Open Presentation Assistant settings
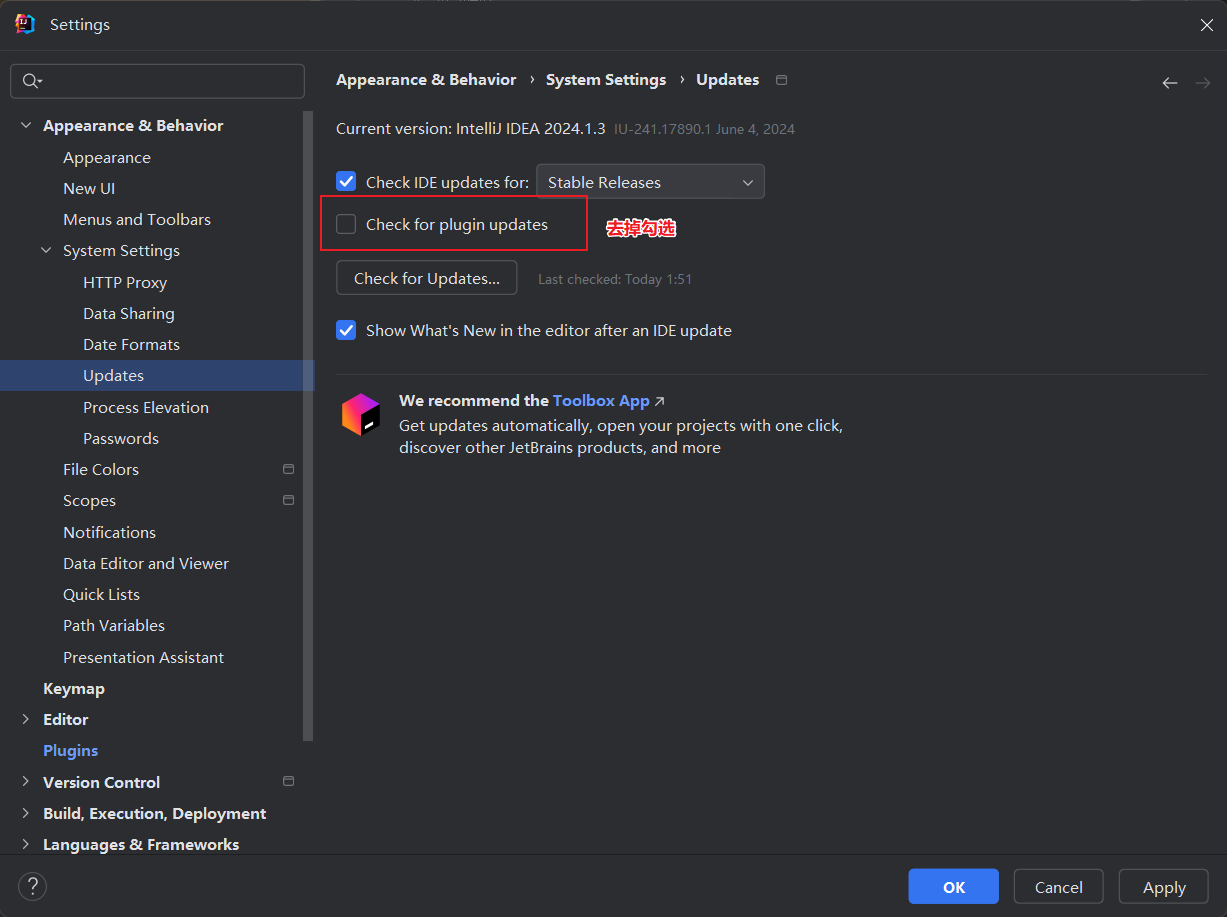Image resolution: width=1227 pixels, height=917 pixels. pos(143,657)
